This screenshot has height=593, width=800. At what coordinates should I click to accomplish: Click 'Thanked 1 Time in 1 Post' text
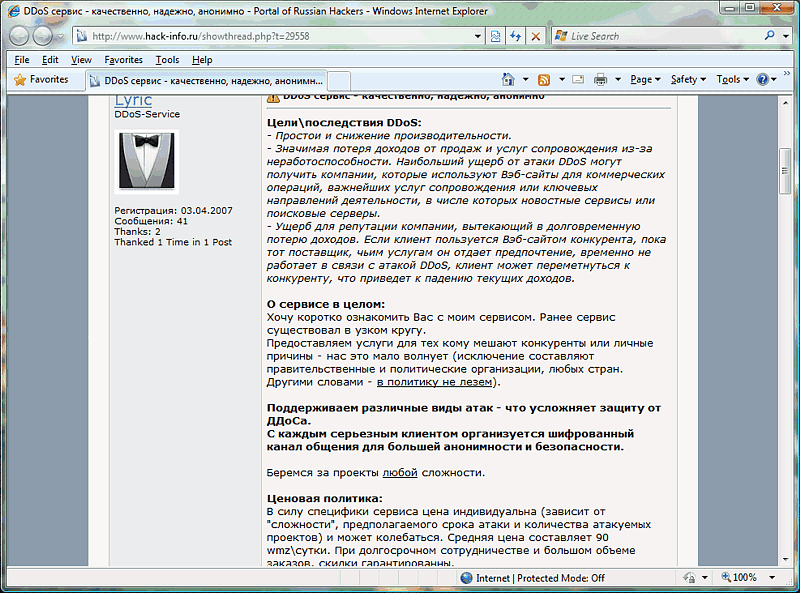point(173,242)
